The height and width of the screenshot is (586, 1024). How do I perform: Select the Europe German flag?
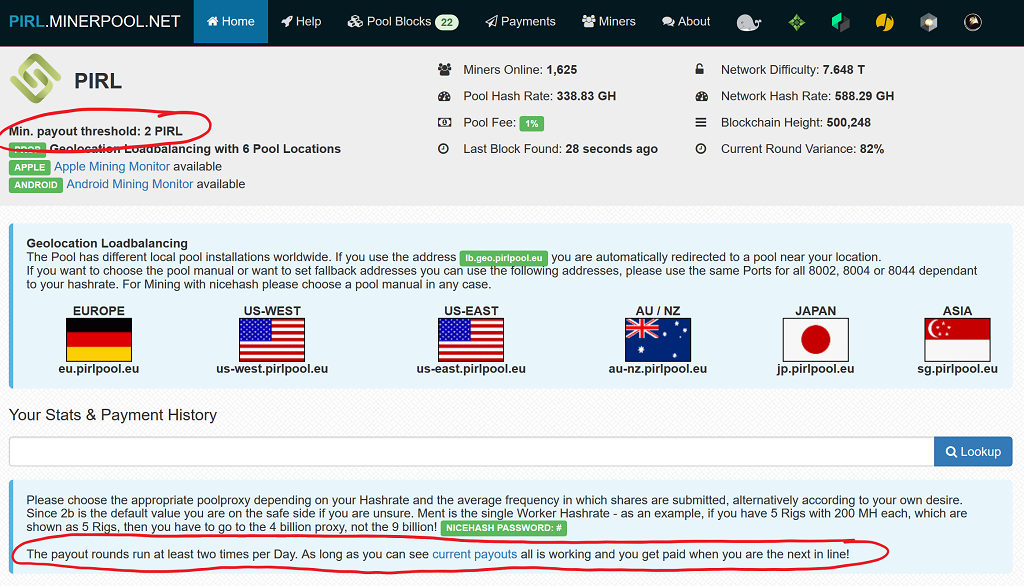pos(99,340)
